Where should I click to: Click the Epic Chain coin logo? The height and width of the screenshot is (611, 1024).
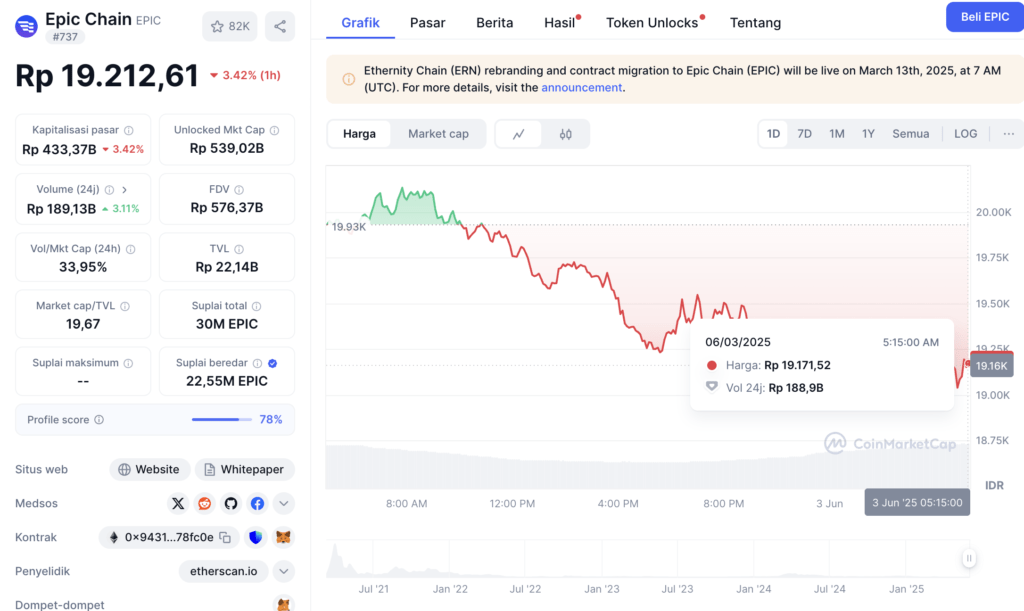tap(26, 26)
